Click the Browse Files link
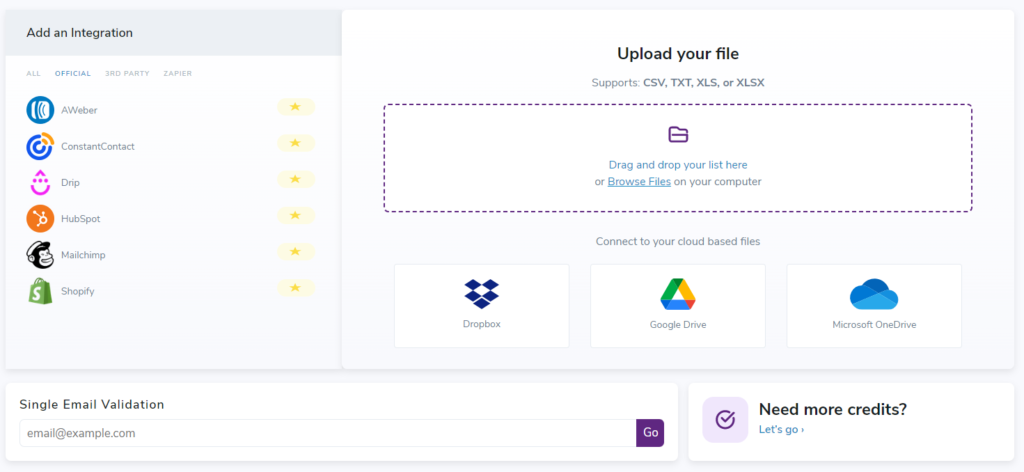This screenshot has width=1024, height=472. tap(639, 182)
